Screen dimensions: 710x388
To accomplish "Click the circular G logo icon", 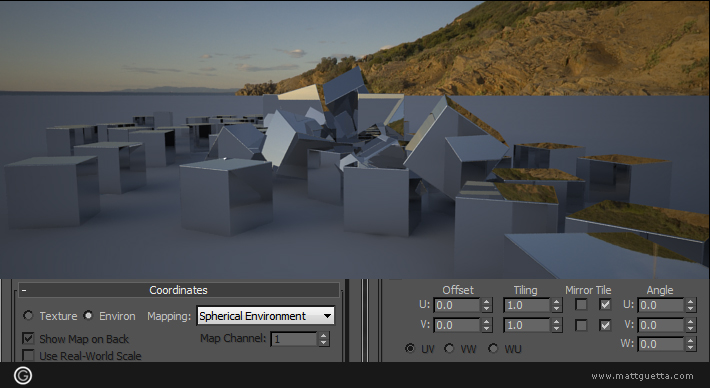I will 23,375.
